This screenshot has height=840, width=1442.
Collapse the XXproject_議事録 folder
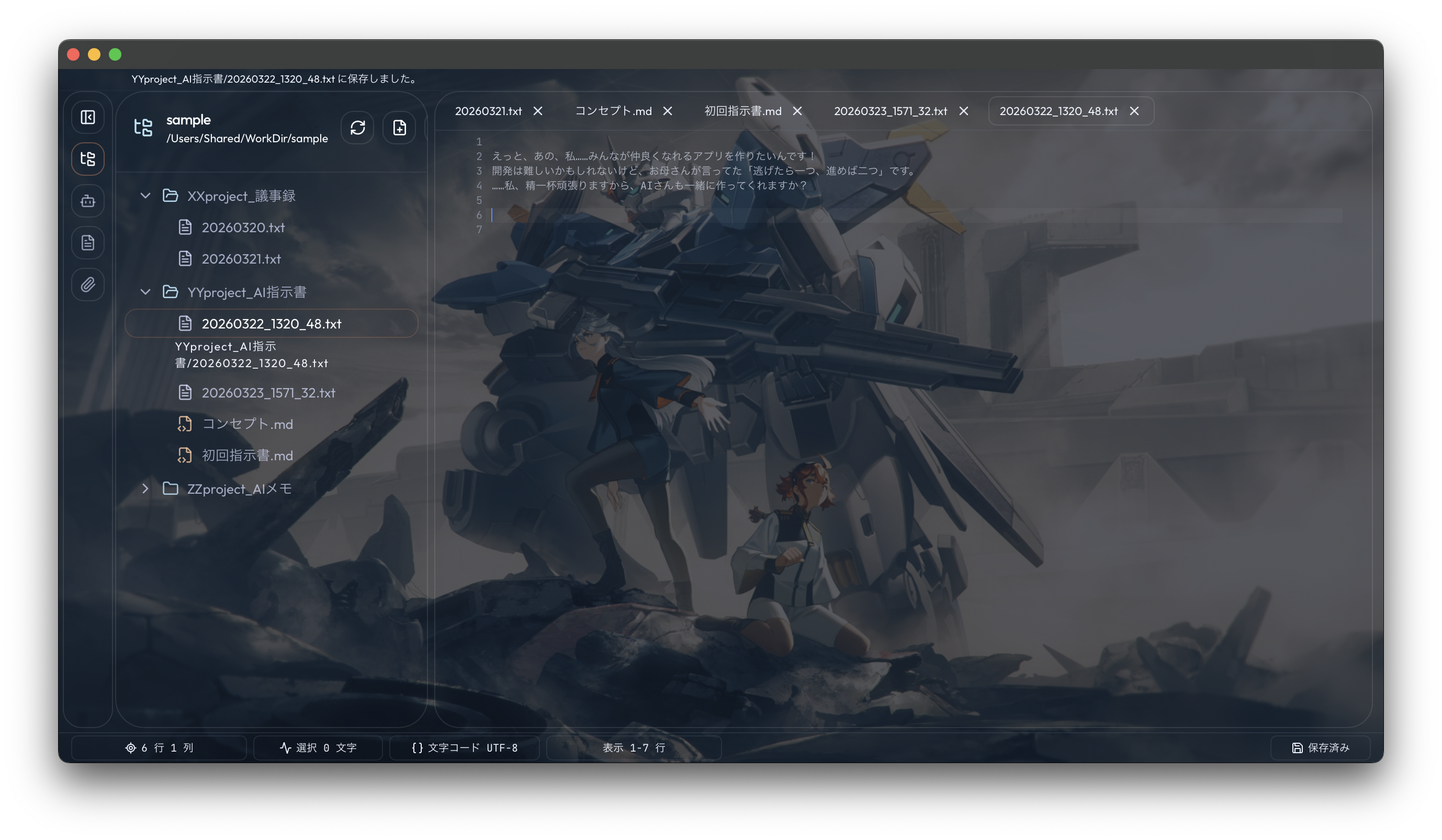[x=145, y=196]
